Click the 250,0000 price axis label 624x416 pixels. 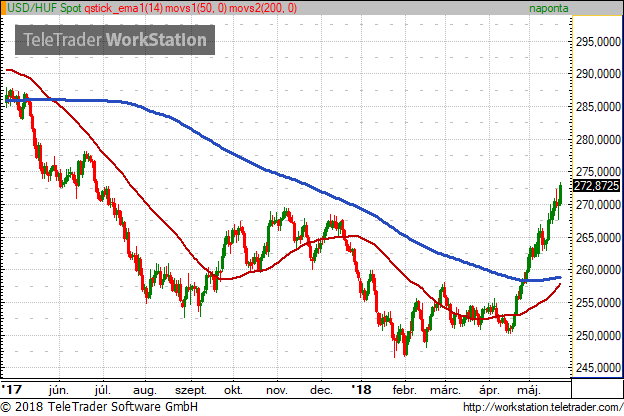[x=598, y=336]
